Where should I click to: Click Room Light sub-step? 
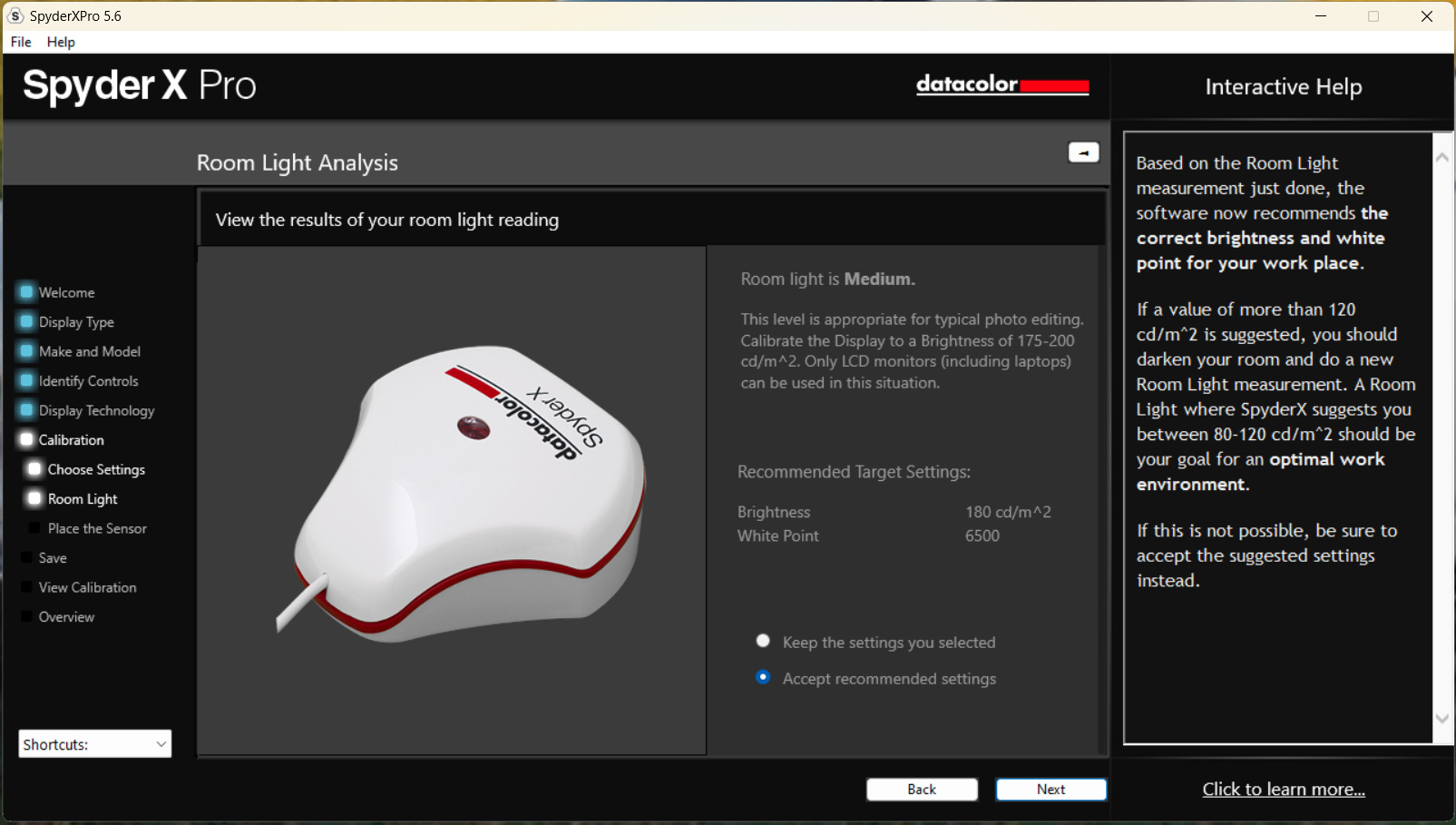click(83, 499)
